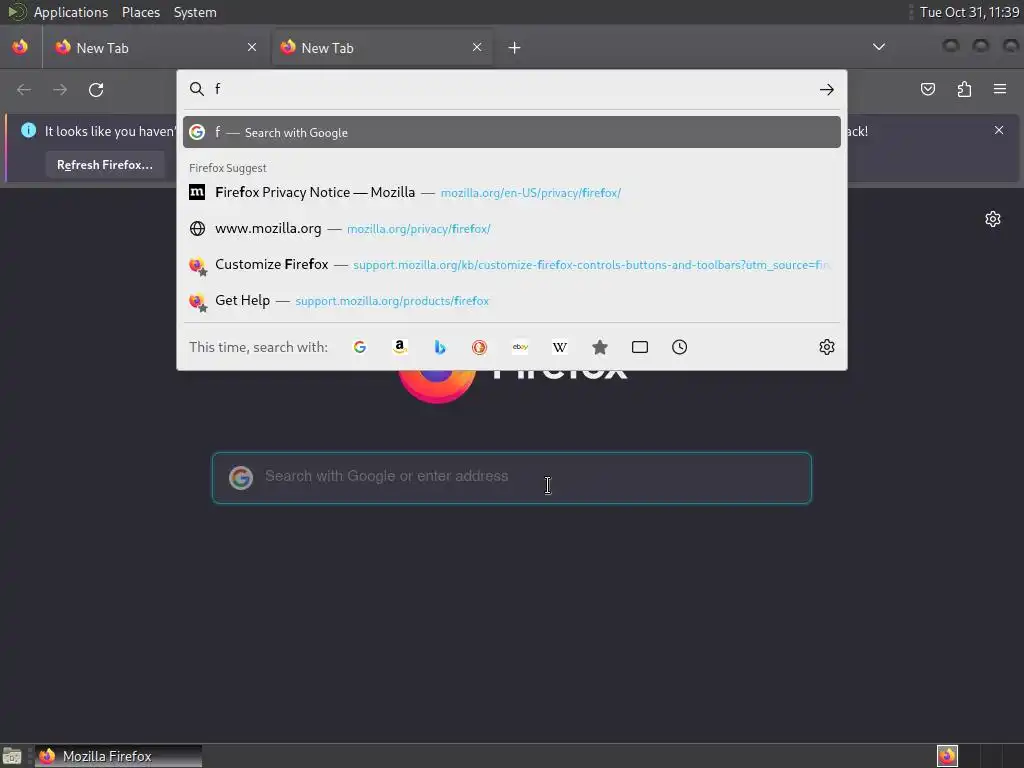The height and width of the screenshot is (768, 1024).
Task: Search in History via clock icon
Action: [679, 347]
